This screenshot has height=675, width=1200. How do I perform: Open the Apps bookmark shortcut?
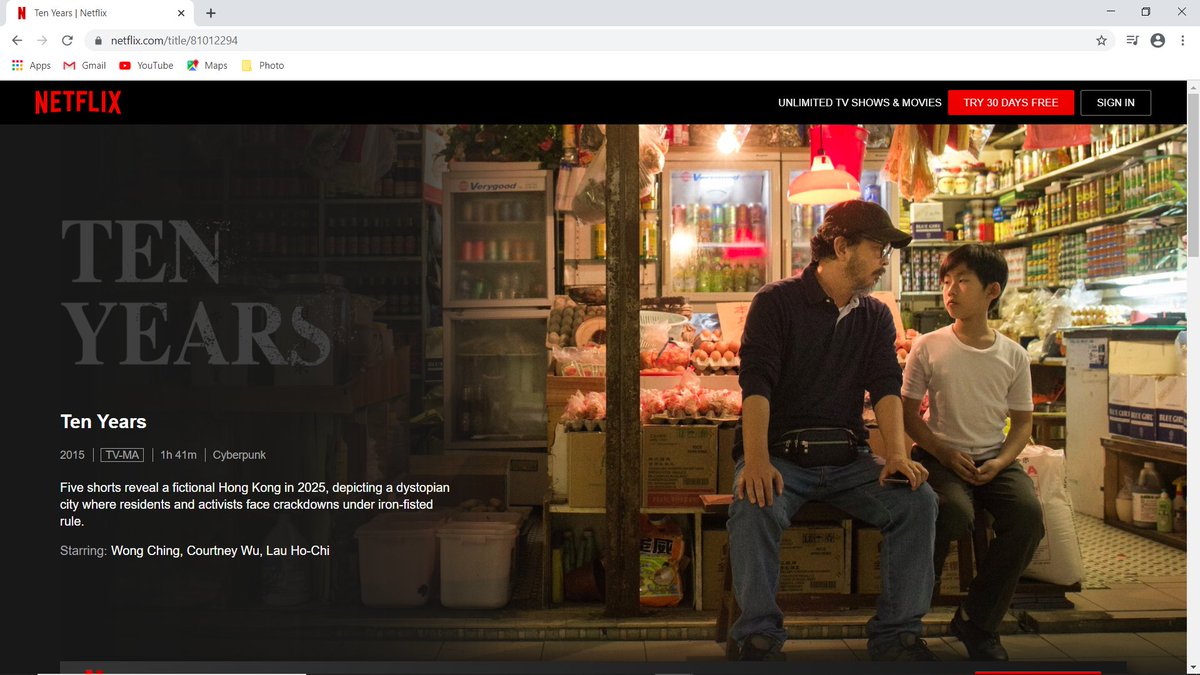click(x=31, y=65)
